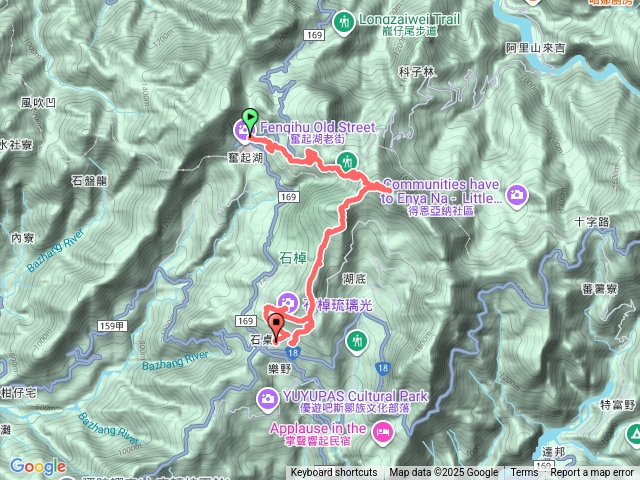Screen dimensions: 640x480
Task: Open the Keyboard shortcuts link
Action: click(x=333, y=473)
